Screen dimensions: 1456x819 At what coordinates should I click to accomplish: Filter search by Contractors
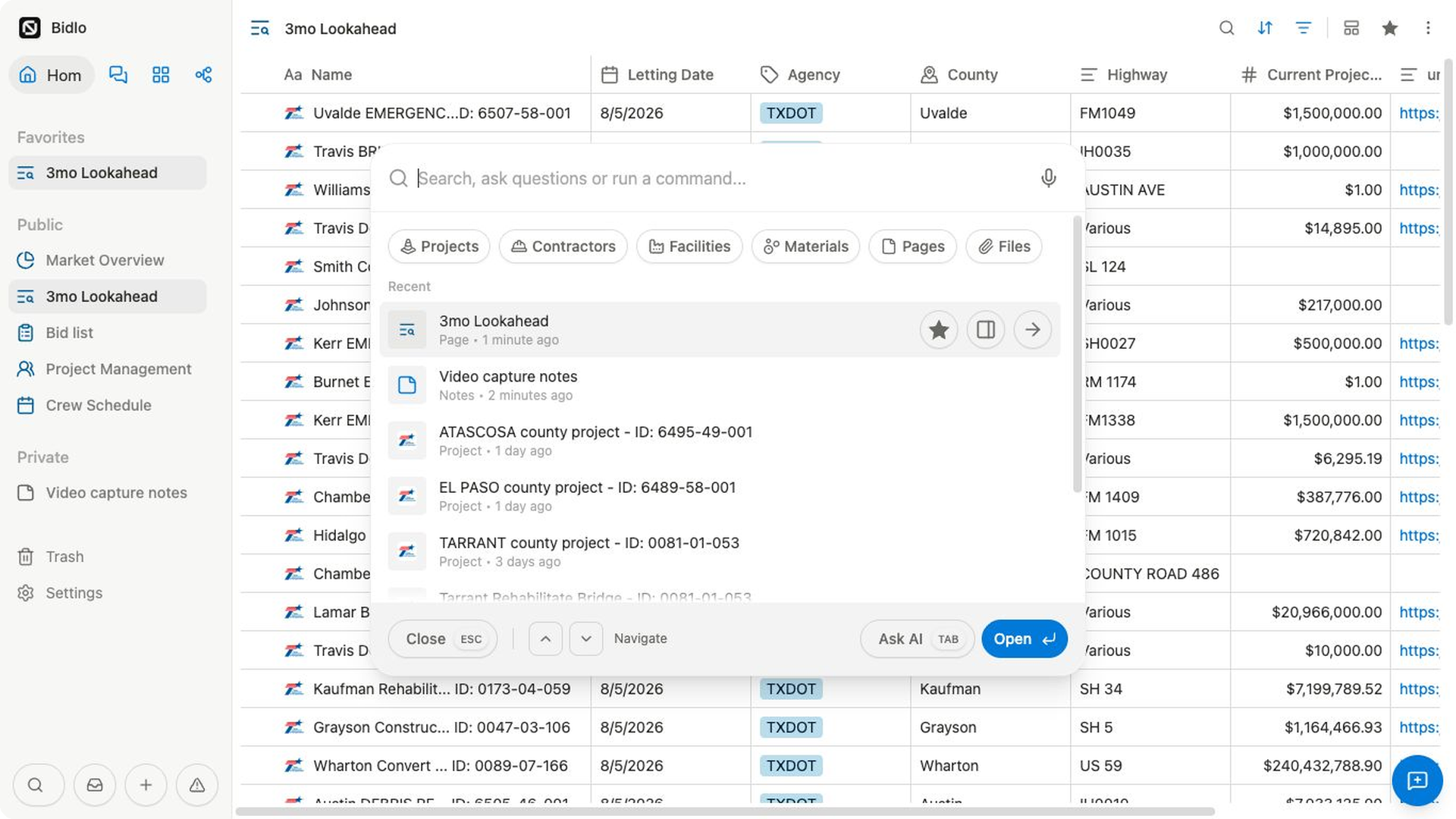[x=563, y=246]
